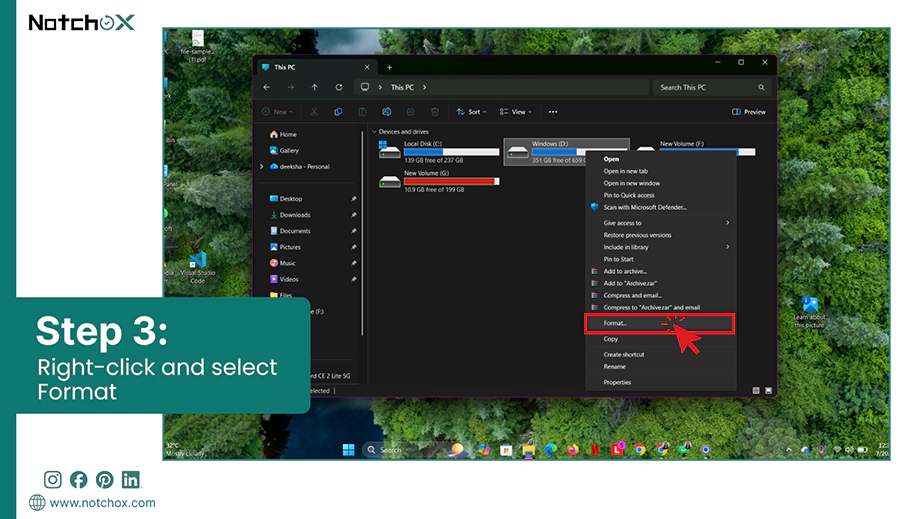Click the Windows Start button
This screenshot has width=922, height=519.
click(349, 450)
